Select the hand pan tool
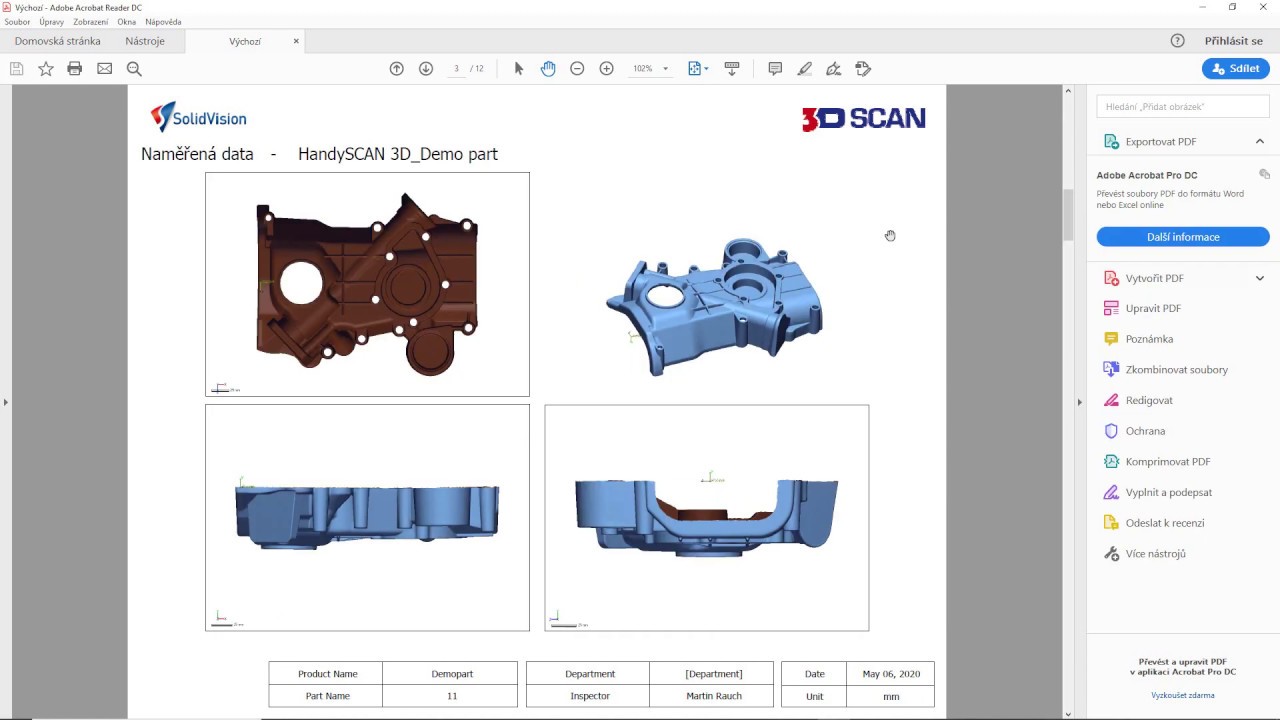This screenshot has width=1280, height=720. pos(548,69)
